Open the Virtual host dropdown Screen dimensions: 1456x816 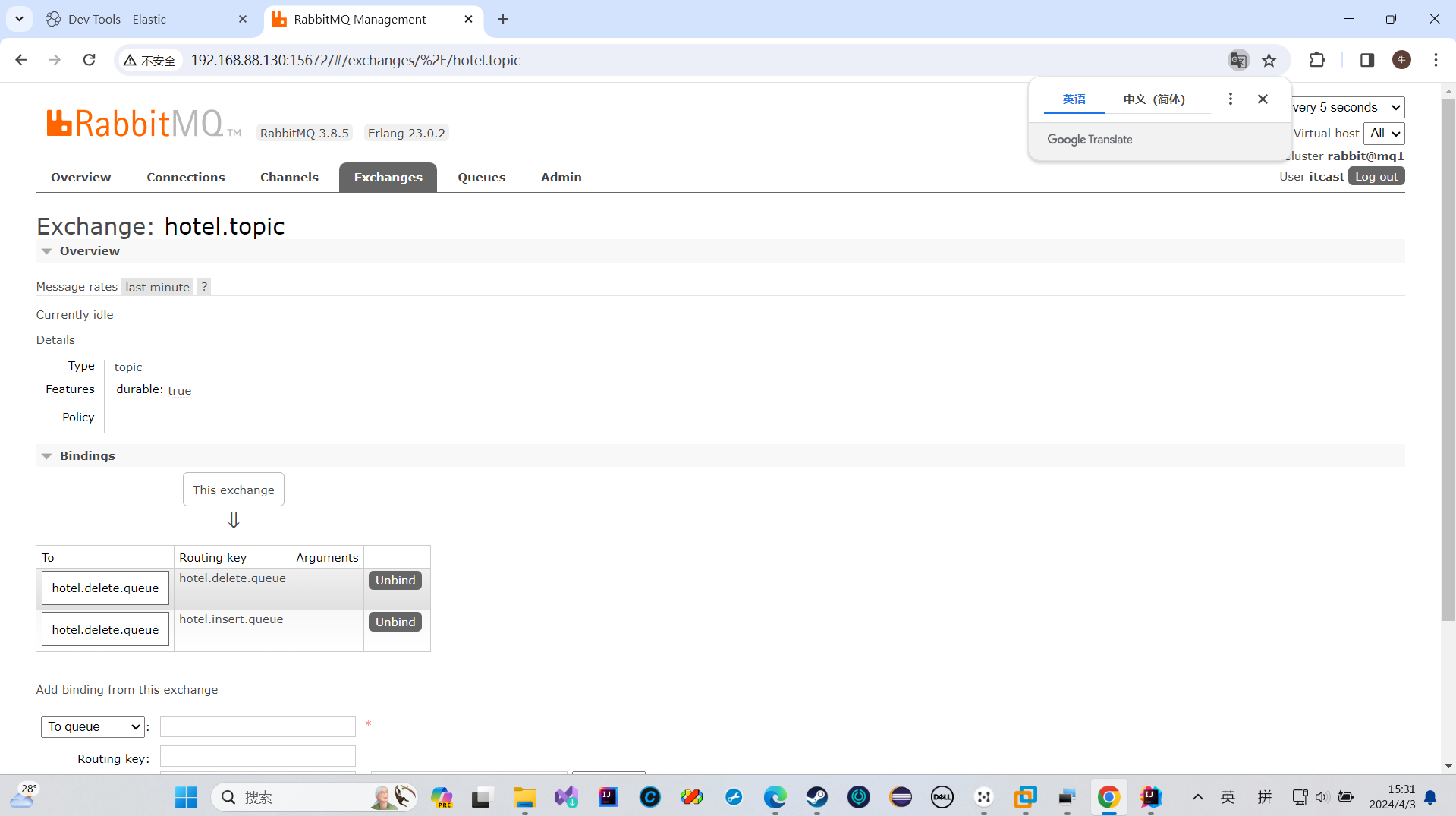(x=1384, y=134)
